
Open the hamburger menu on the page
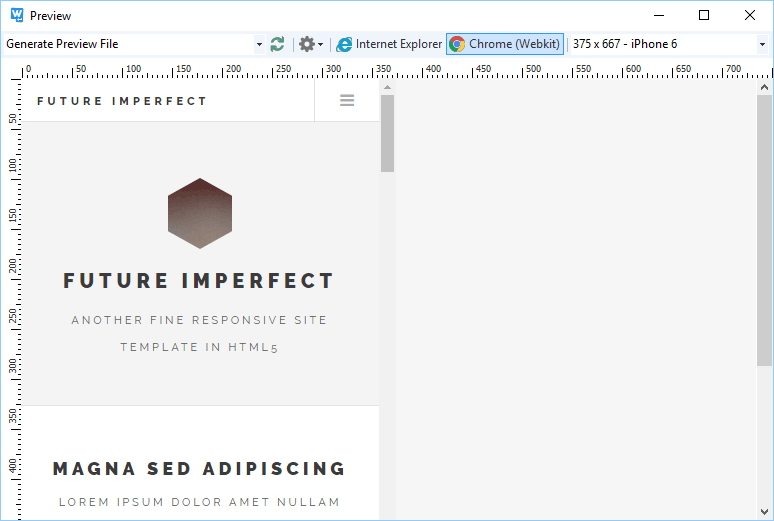click(347, 101)
